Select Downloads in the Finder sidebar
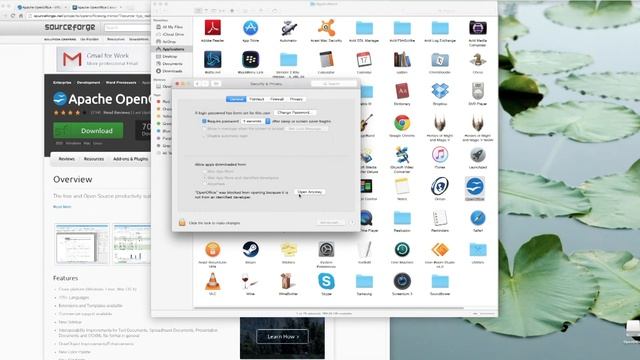 tap(172, 71)
